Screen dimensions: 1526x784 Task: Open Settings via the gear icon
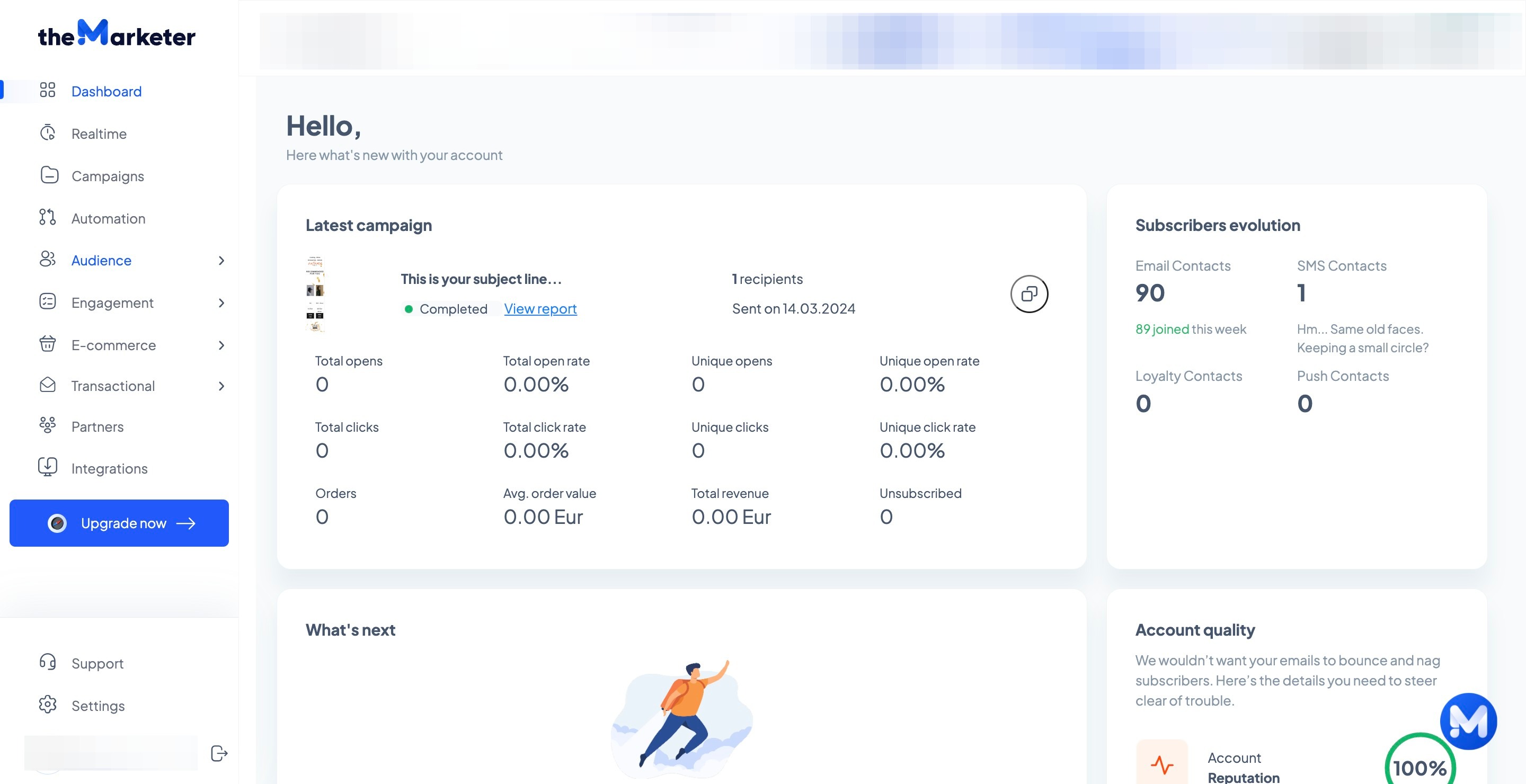click(47, 705)
